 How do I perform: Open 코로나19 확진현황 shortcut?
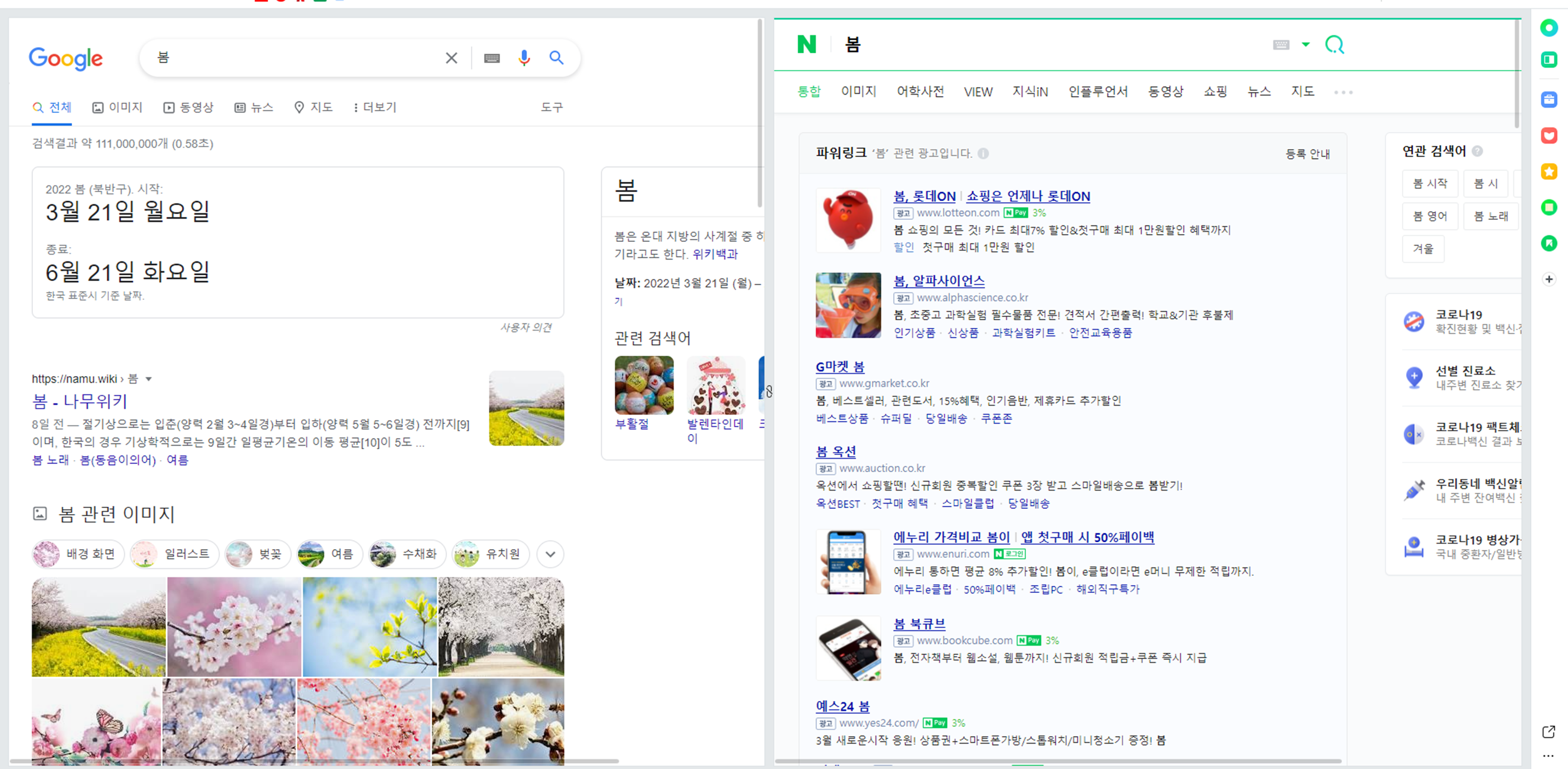tap(1461, 321)
